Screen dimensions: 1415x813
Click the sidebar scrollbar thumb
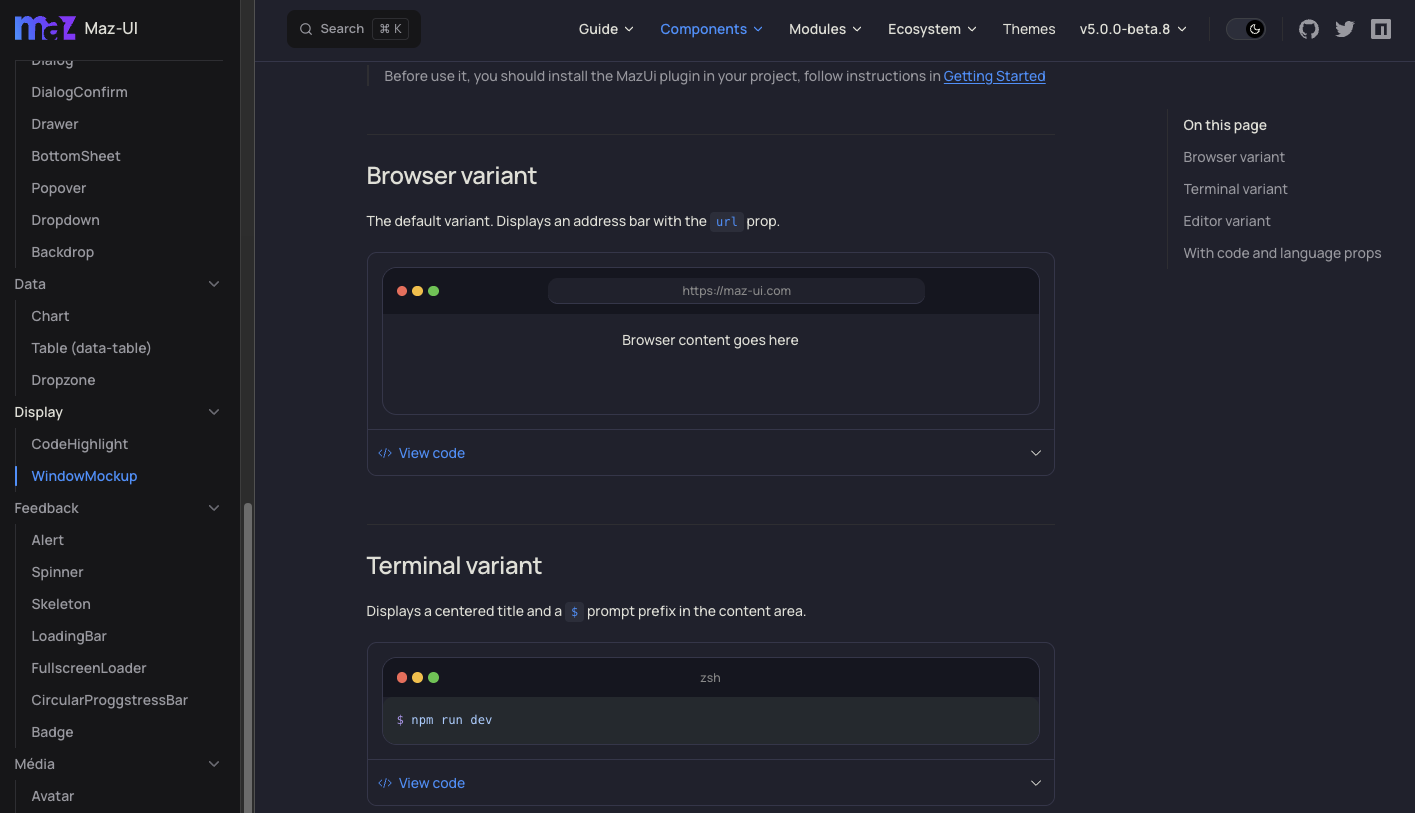coord(248,657)
